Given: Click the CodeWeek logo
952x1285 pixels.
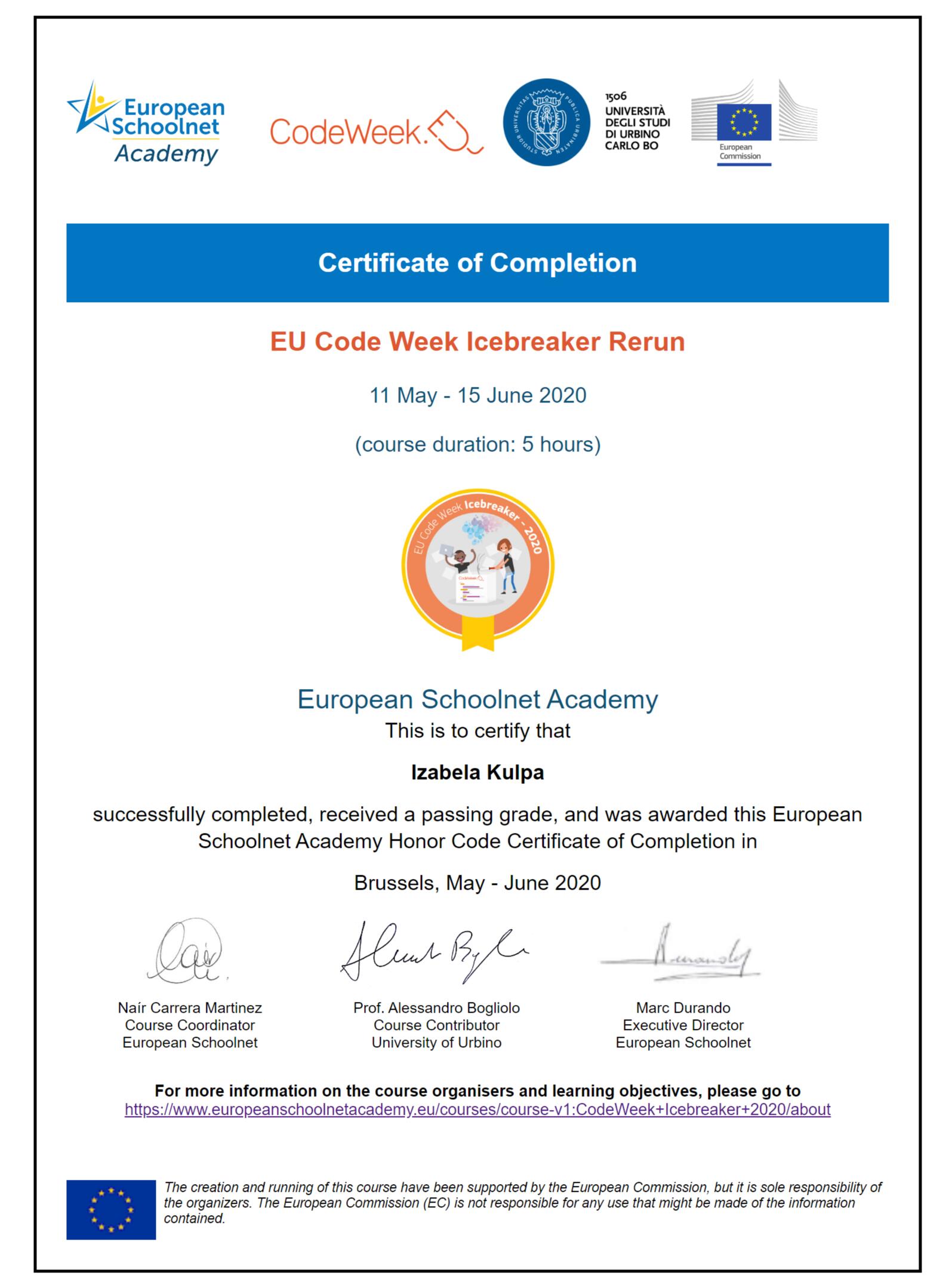Looking at the screenshot, I should tap(377, 132).
